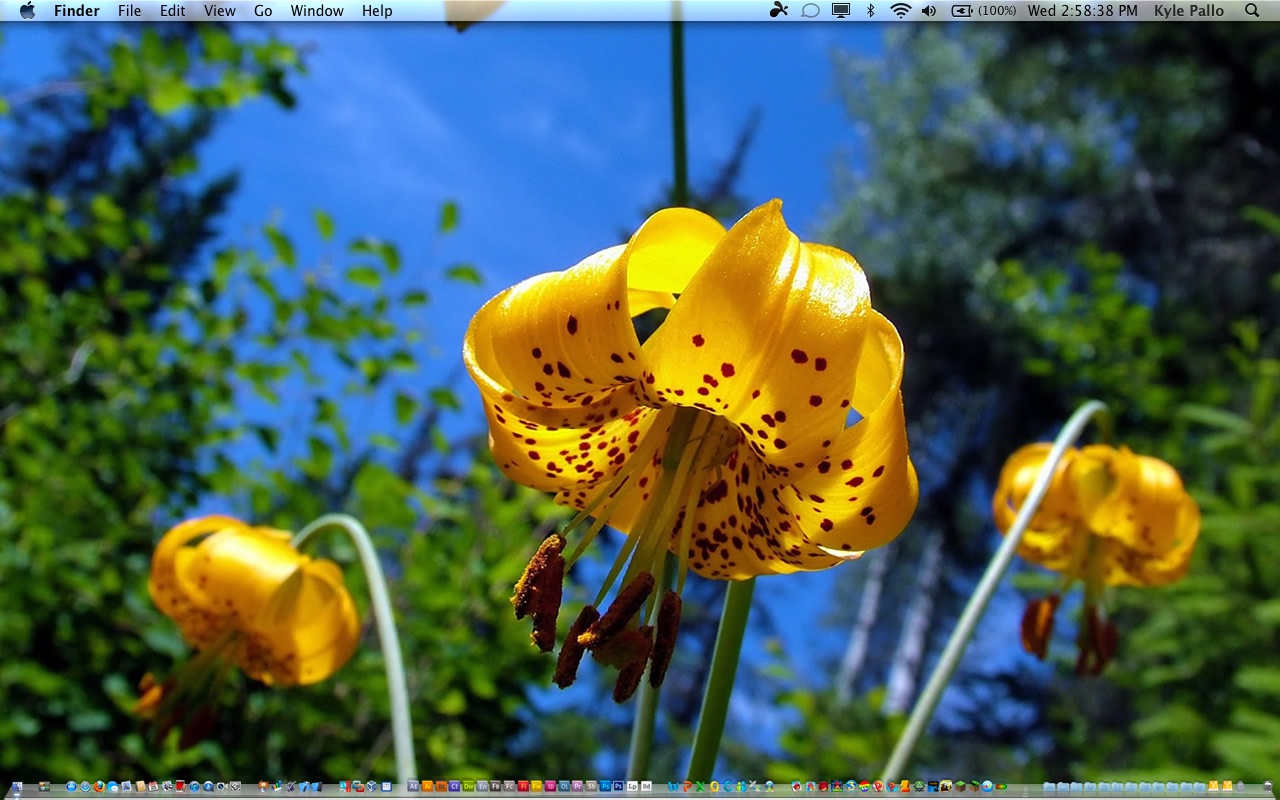
Task: Launch VirtualBox from the Dock
Action: 372,786
